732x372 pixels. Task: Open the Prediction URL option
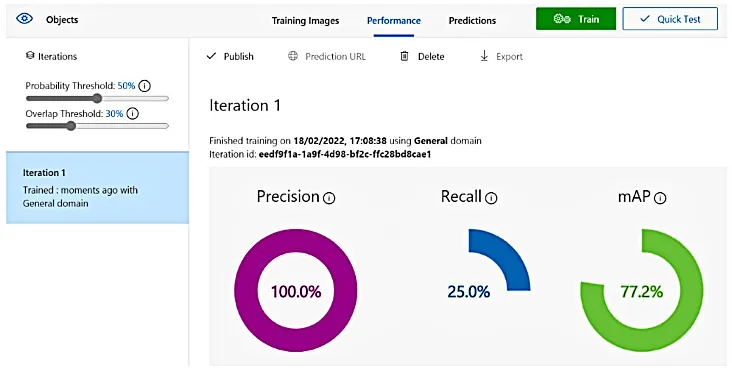[x=335, y=56]
